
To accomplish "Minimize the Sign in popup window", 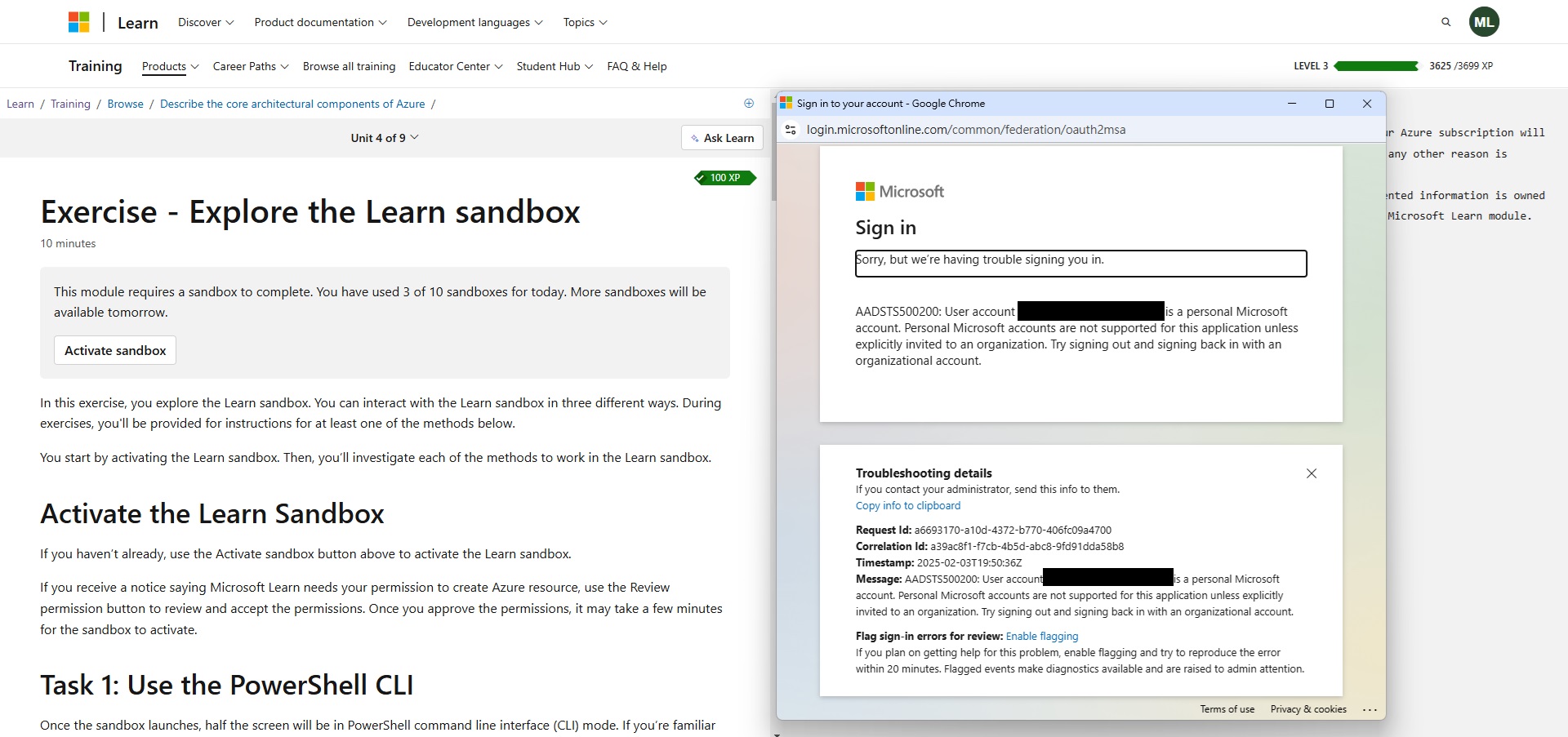I will pos(1292,104).
